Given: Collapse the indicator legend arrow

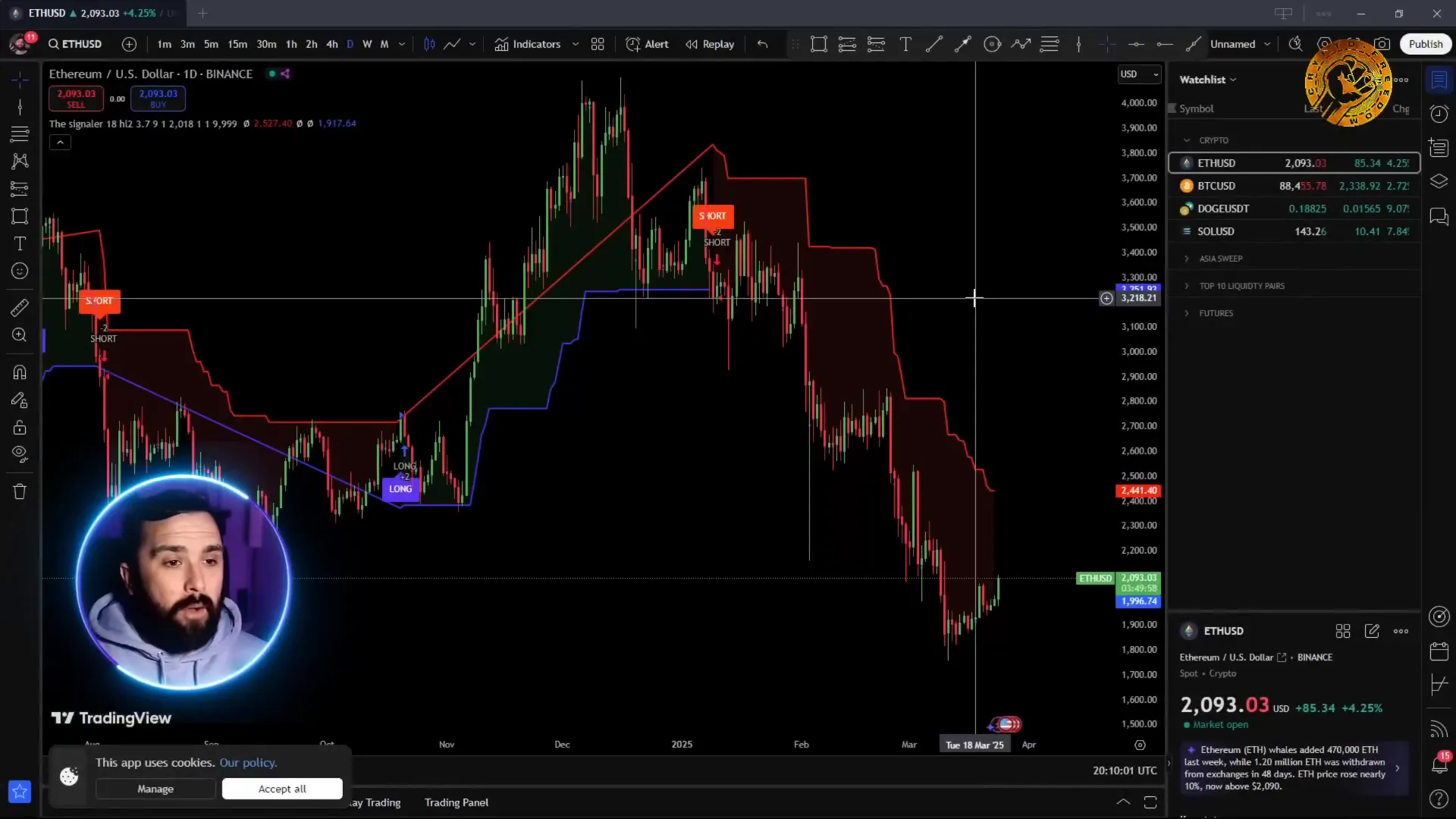Looking at the screenshot, I should pyautogui.click(x=60, y=142).
